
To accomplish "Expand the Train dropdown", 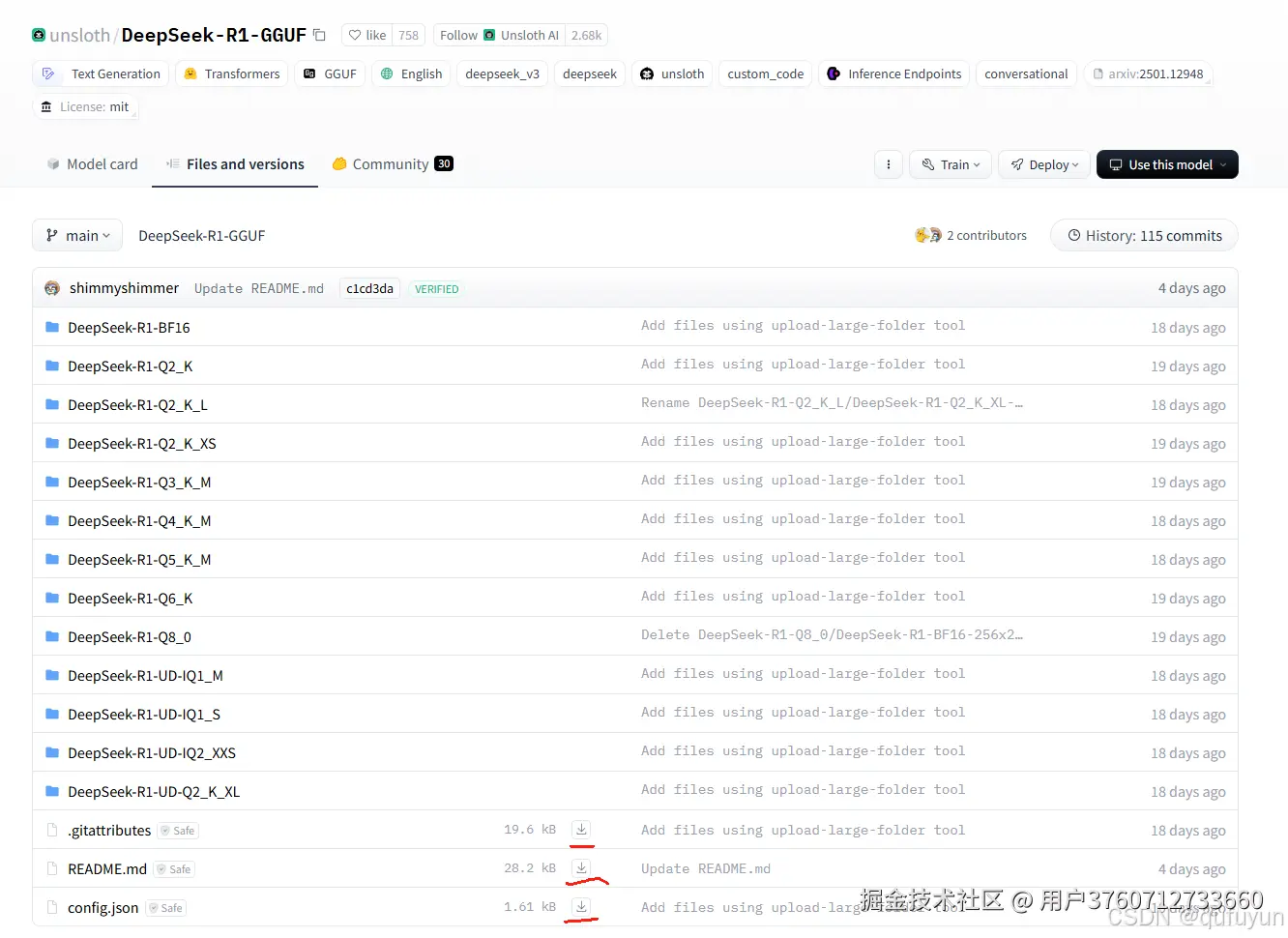I will pos(950,164).
